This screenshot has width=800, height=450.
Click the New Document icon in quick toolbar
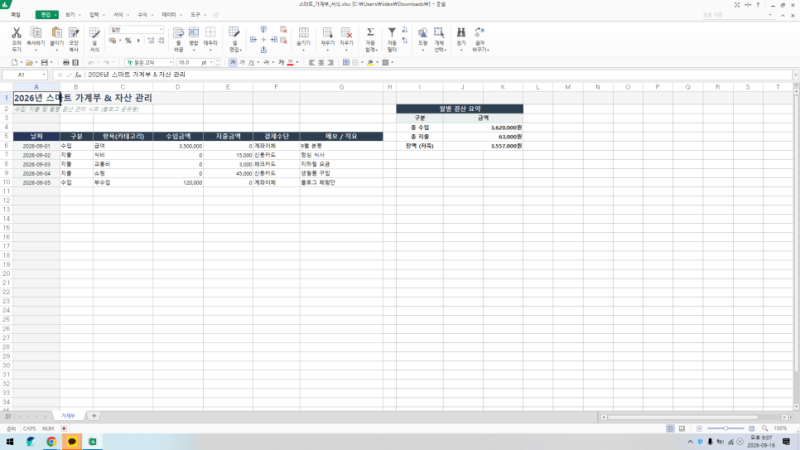(x=14, y=62)
